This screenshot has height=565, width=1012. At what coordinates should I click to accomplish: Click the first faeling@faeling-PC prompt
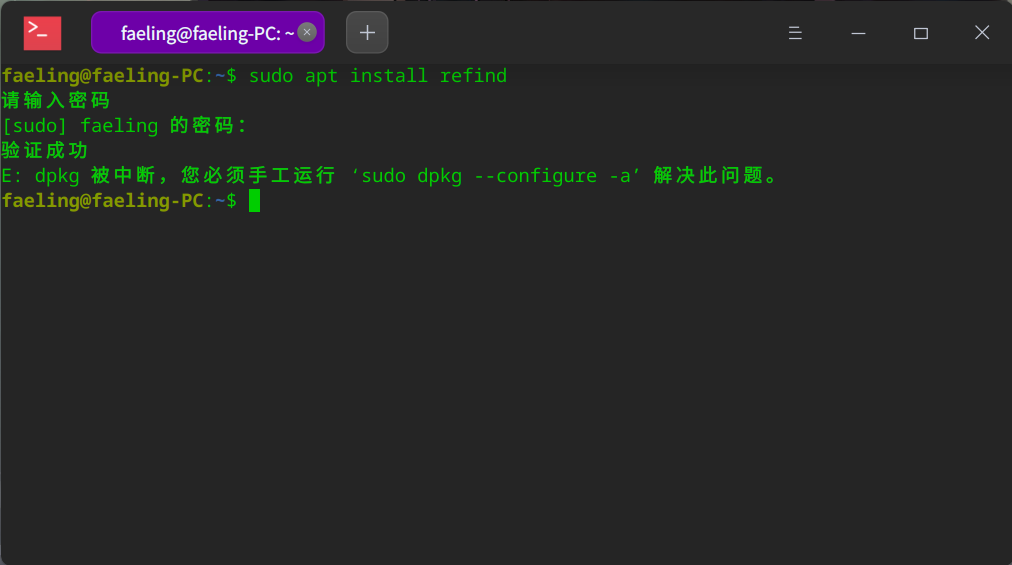click(x=102, y=76)
